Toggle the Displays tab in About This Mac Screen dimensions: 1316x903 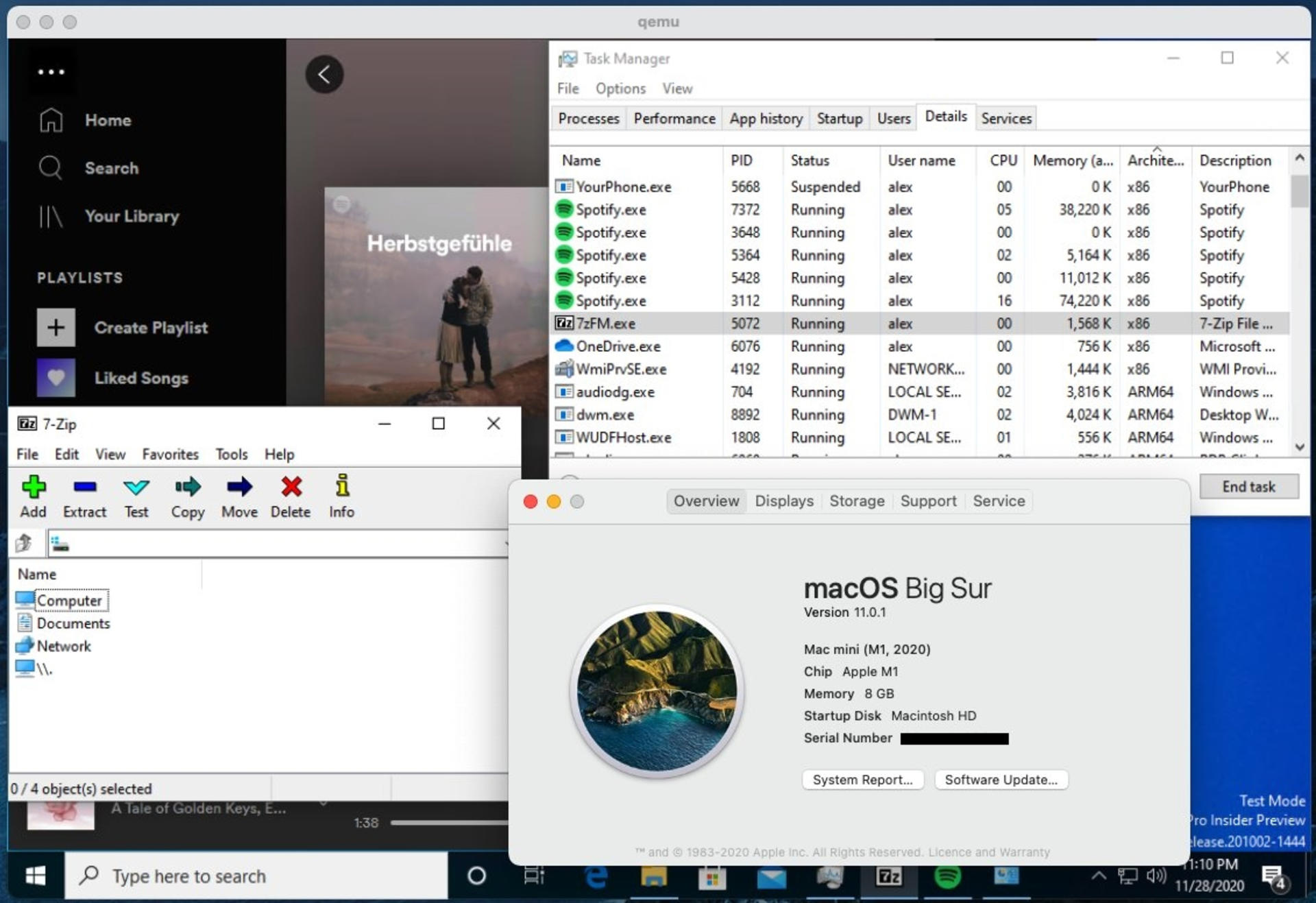pyautogui.click(x=783, y=501)
